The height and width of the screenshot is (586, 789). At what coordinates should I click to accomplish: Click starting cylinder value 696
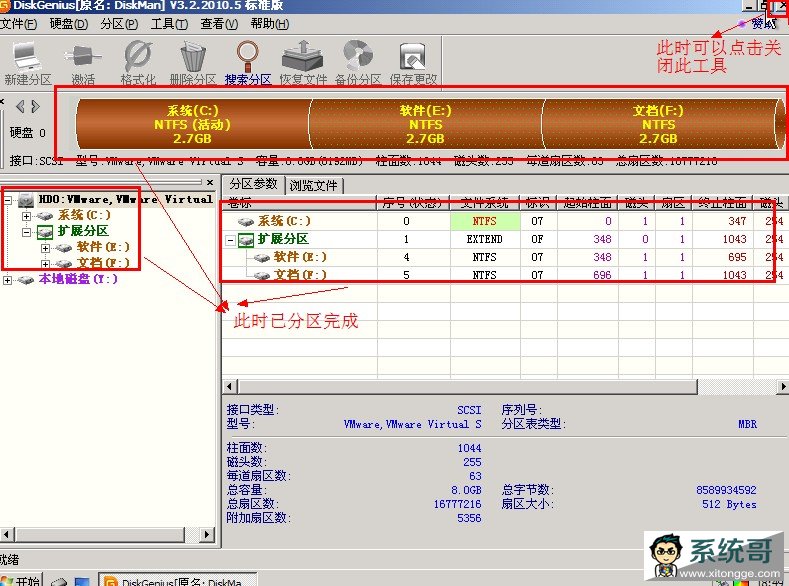[x=602, y=275]
